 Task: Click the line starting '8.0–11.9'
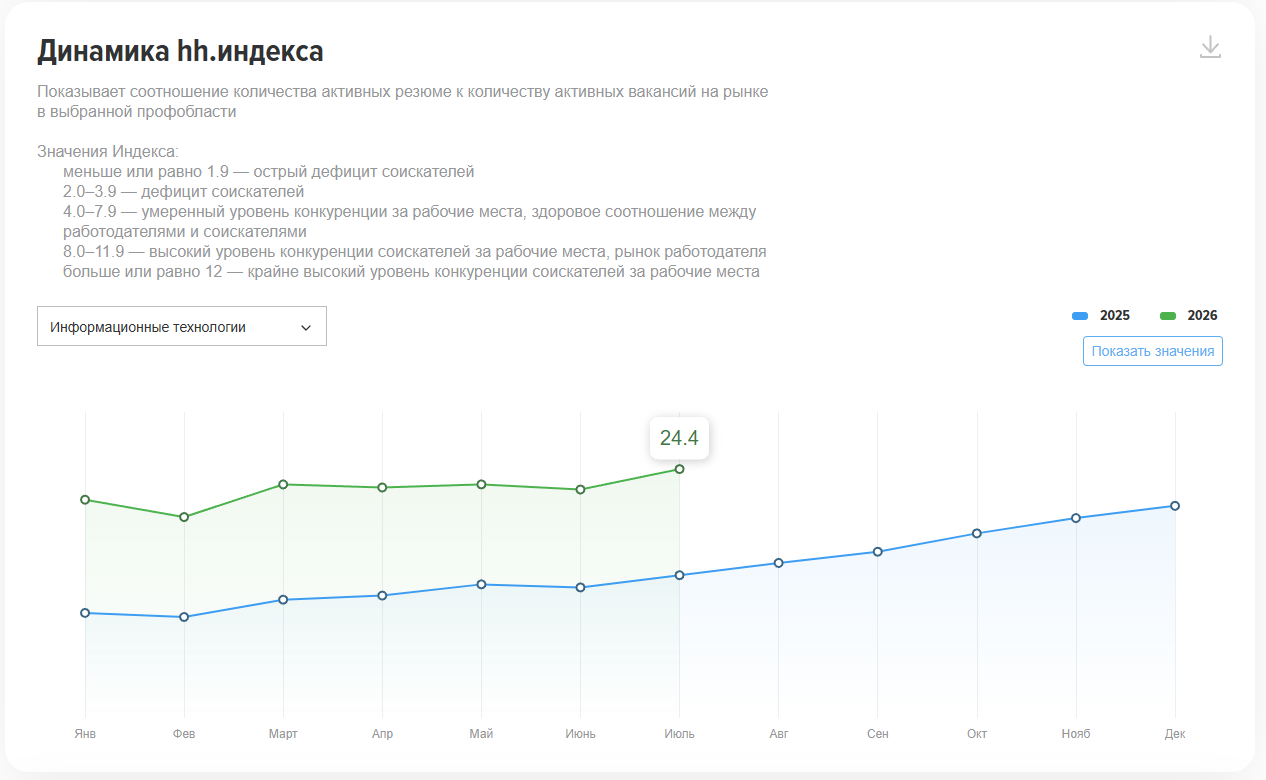[x=414, y=252]
